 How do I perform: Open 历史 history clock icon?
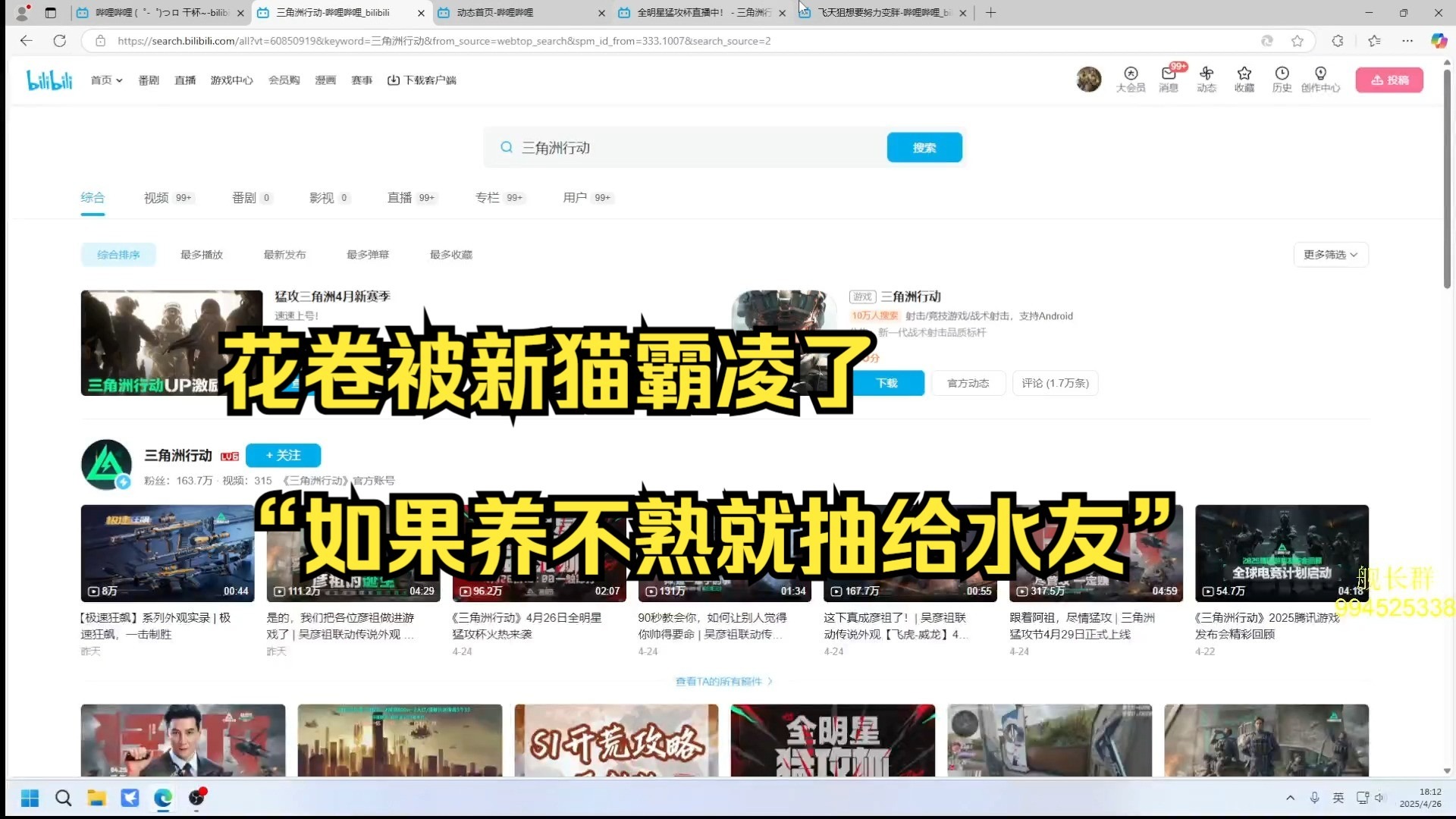(x=1282, y=79)
